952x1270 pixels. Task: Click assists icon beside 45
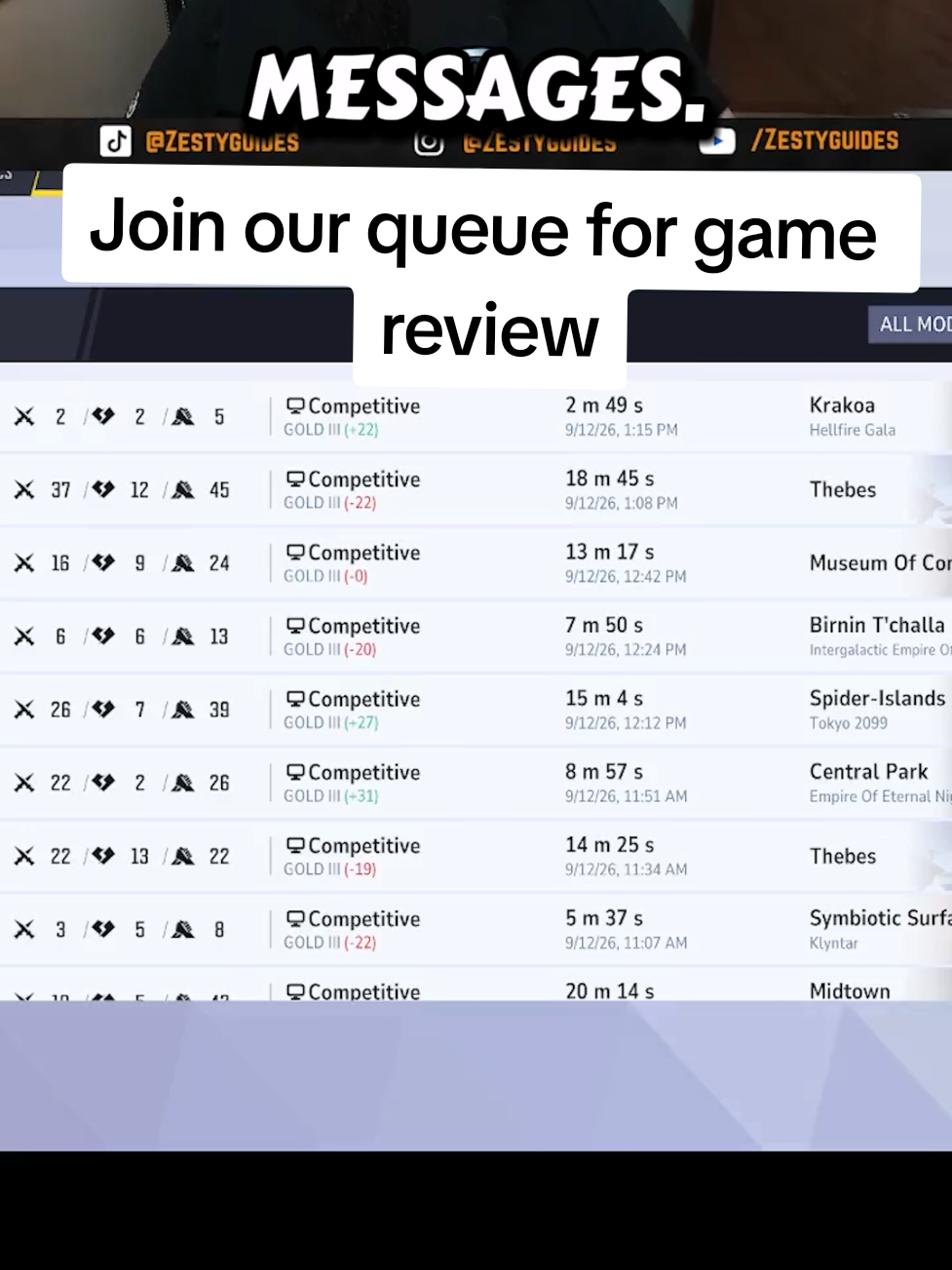point(183,490)
